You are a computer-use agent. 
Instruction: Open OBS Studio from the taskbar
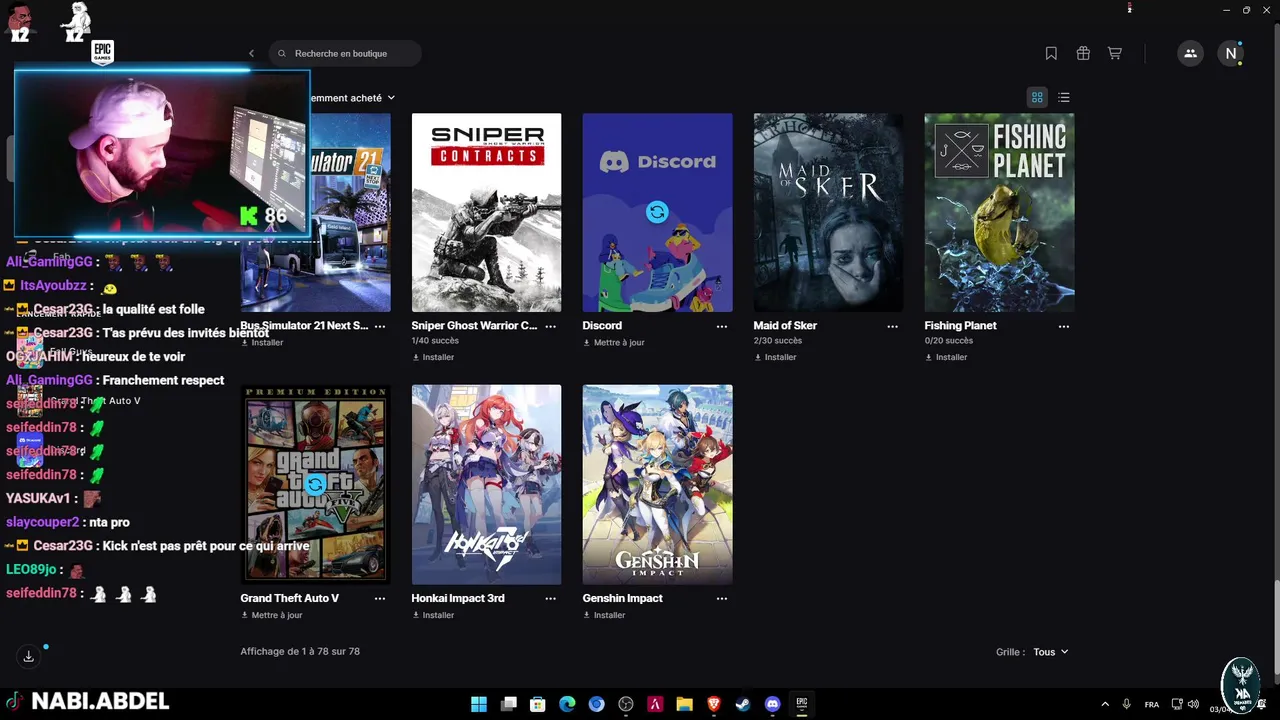coord(626,704)
